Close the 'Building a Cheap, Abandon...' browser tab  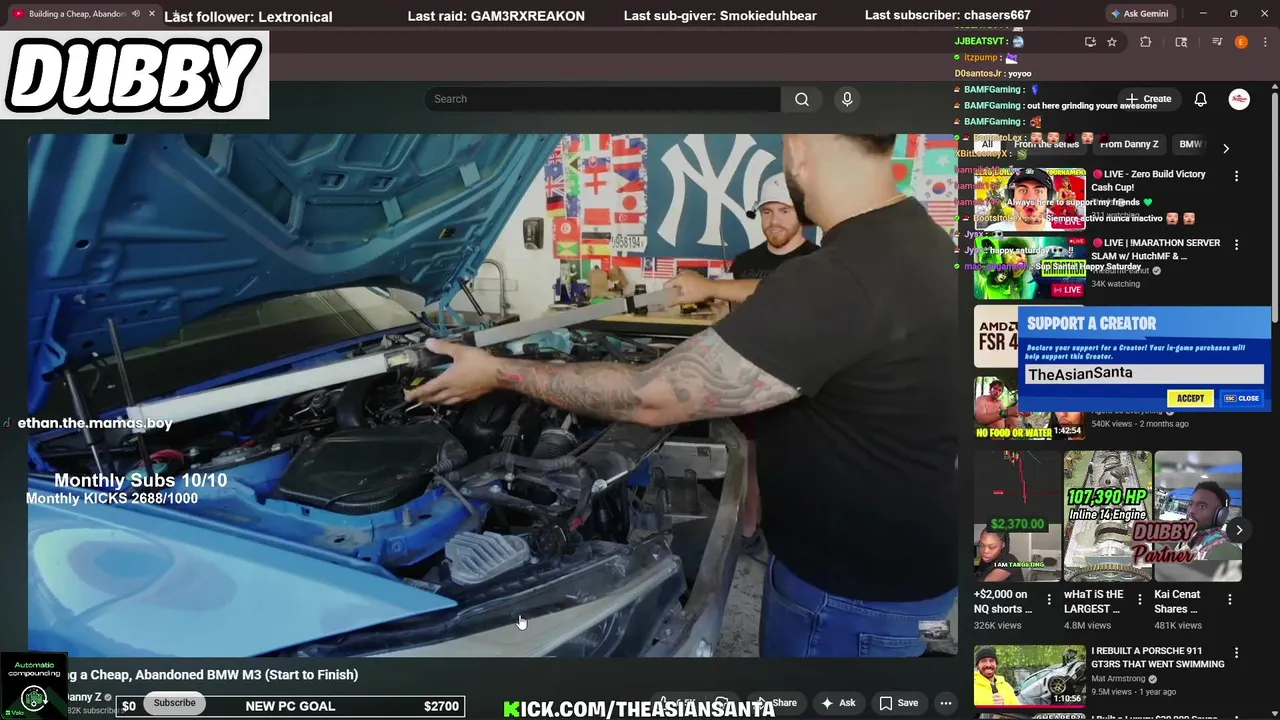tap(151, 14)
